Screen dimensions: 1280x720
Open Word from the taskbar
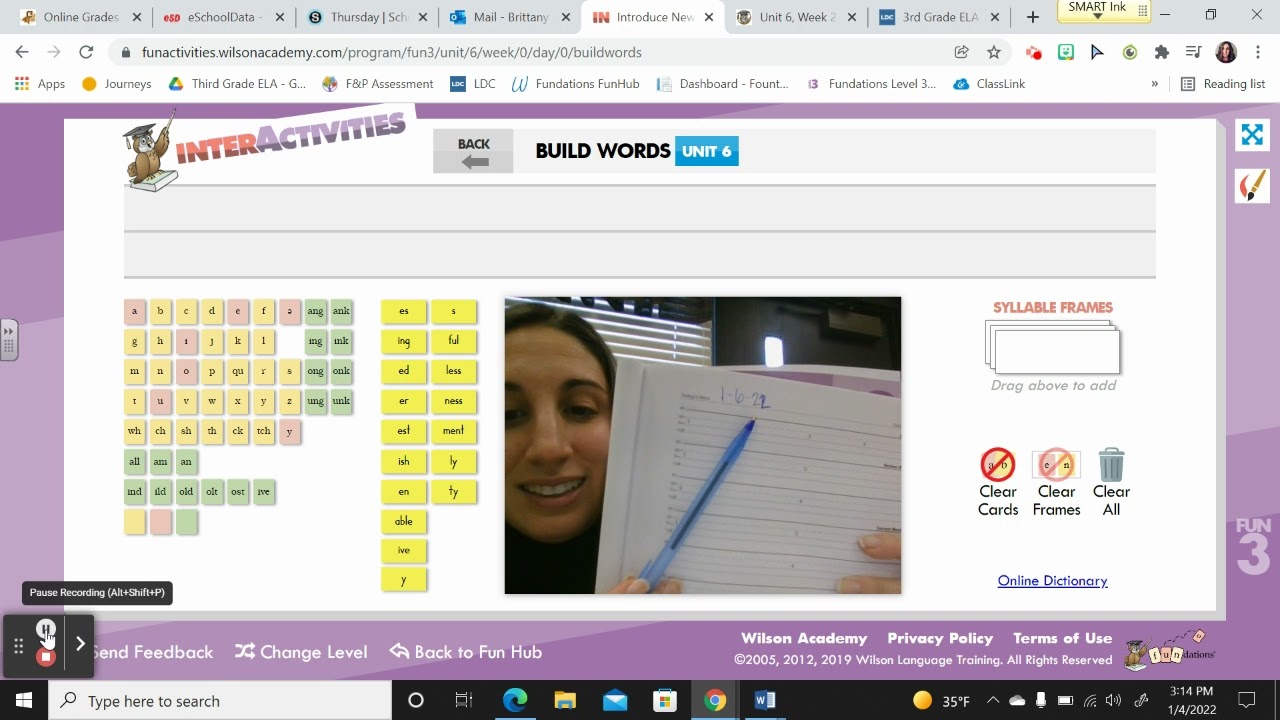click(x=765, y=700)
